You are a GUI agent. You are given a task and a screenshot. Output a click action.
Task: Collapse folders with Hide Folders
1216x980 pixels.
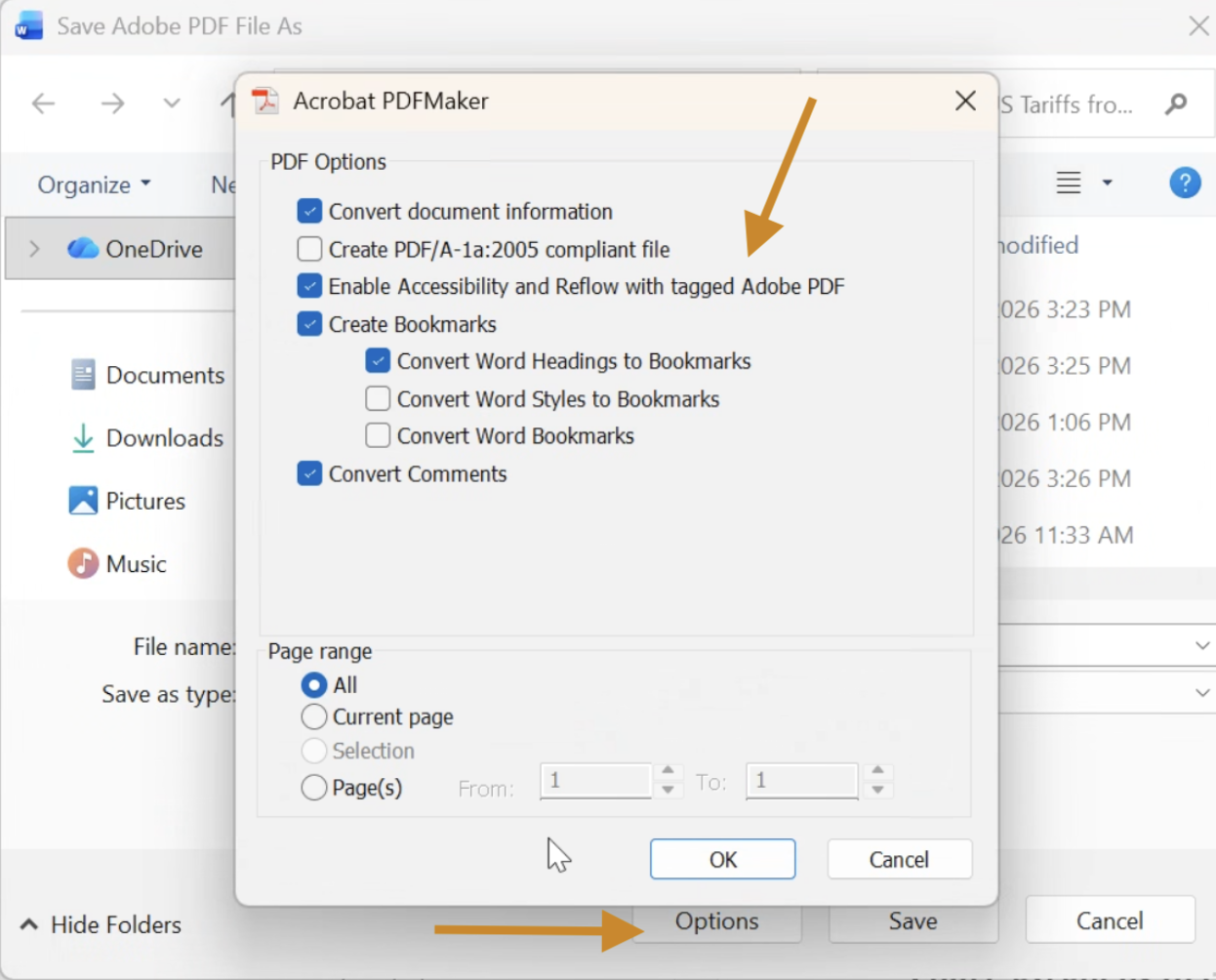(x=101, y=924)
